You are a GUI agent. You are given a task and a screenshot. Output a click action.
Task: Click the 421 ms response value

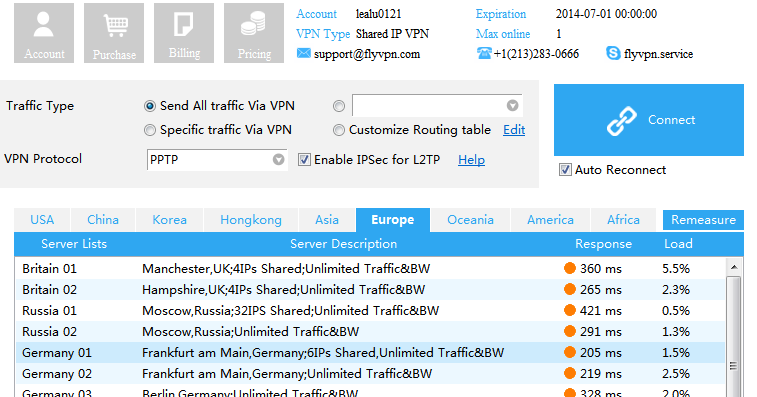[601, 311]
